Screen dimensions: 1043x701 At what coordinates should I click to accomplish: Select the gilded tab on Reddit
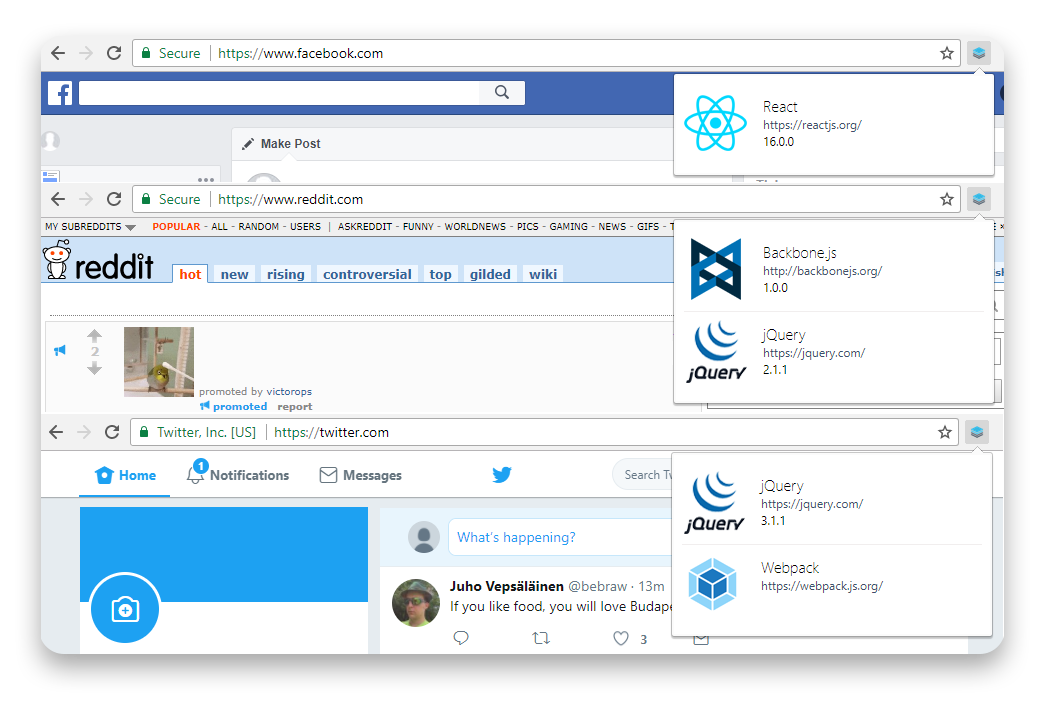[x=490, y=274]
